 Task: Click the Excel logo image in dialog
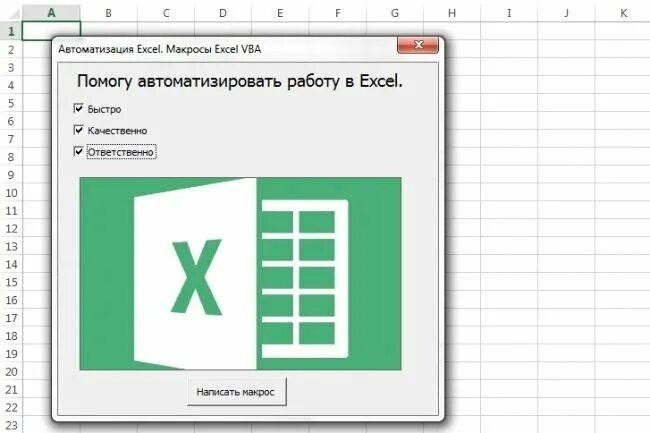click(x=240, y=273)
